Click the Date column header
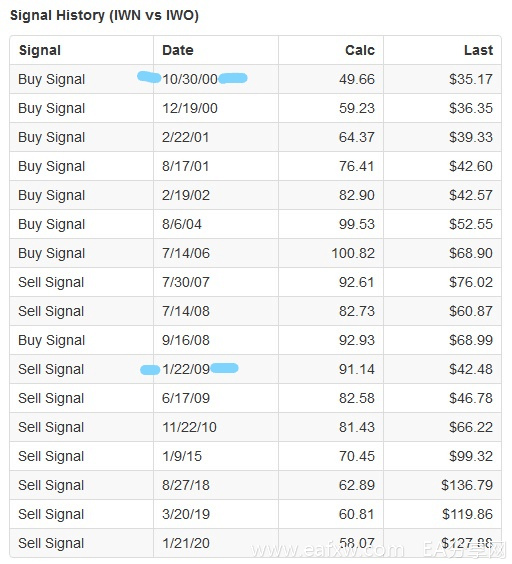512x564 pixels. [178, 50]
